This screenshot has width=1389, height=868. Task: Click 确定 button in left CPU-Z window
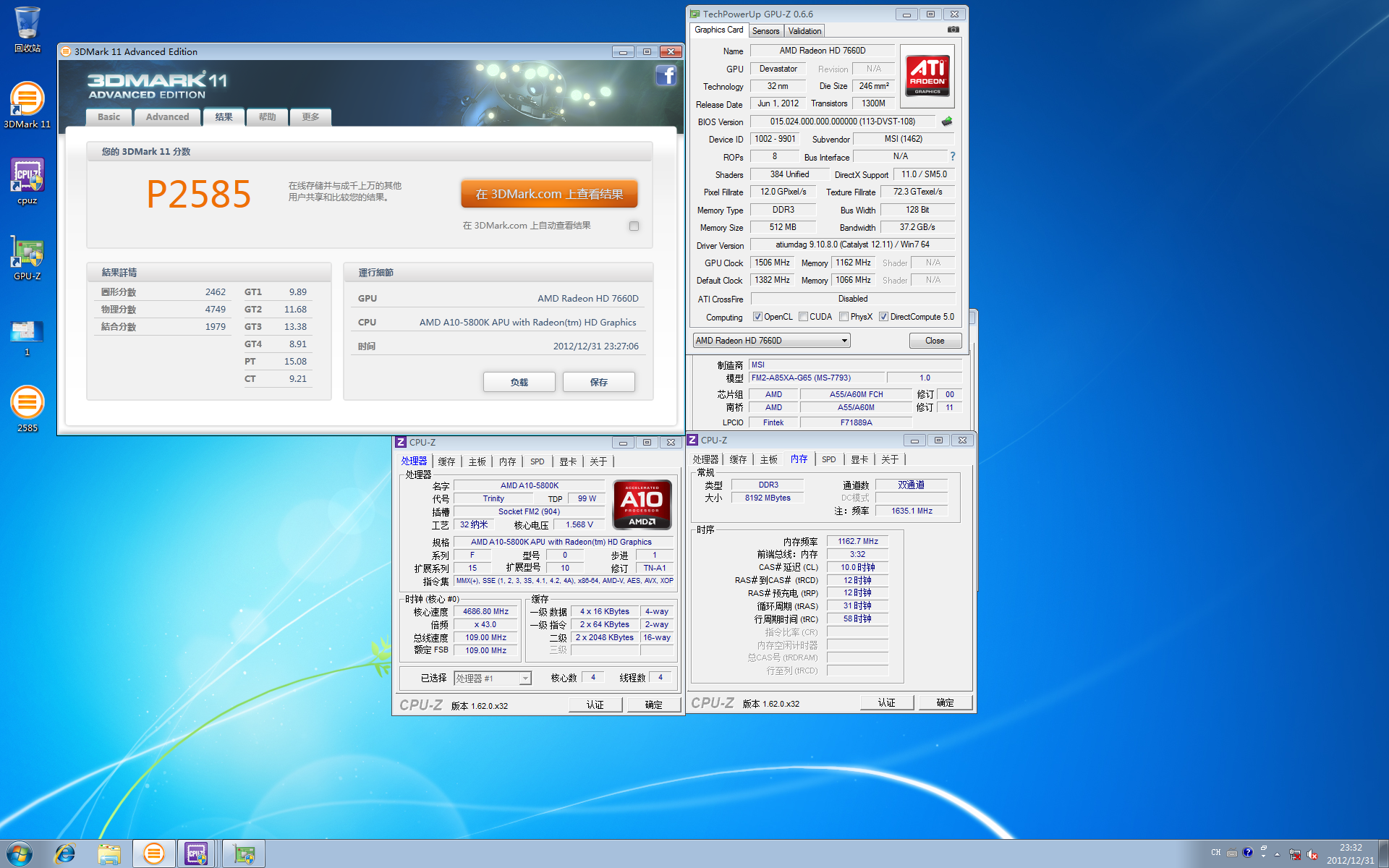tap(653, 705)
